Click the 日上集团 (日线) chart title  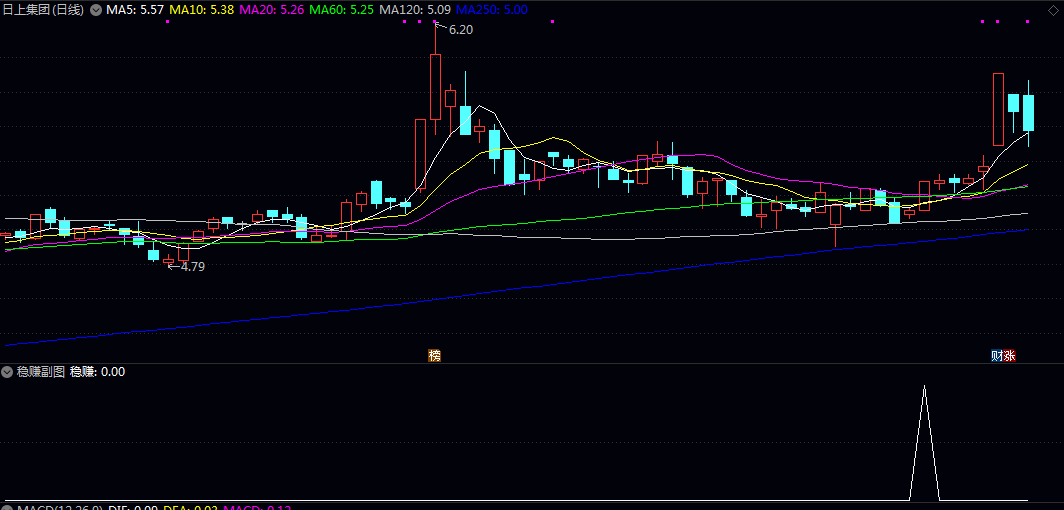(43, 9)
